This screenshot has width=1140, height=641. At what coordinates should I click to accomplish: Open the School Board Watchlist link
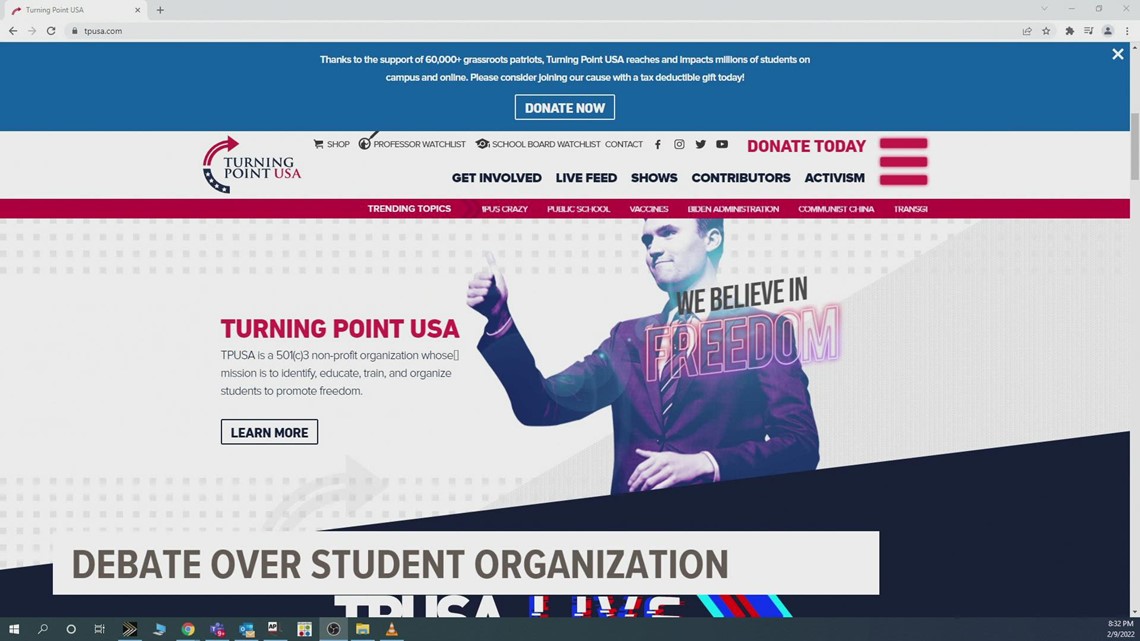pos(539,144)
